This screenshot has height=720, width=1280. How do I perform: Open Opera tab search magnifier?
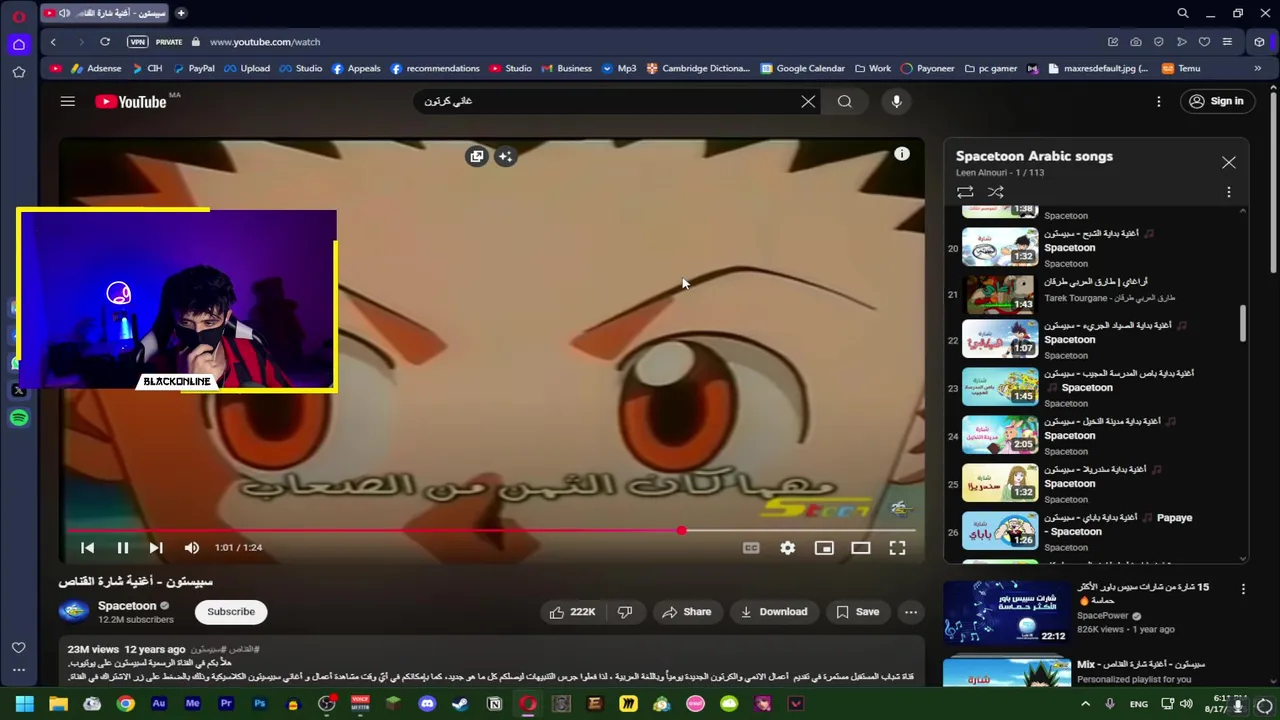click(x=1183, y=13)
